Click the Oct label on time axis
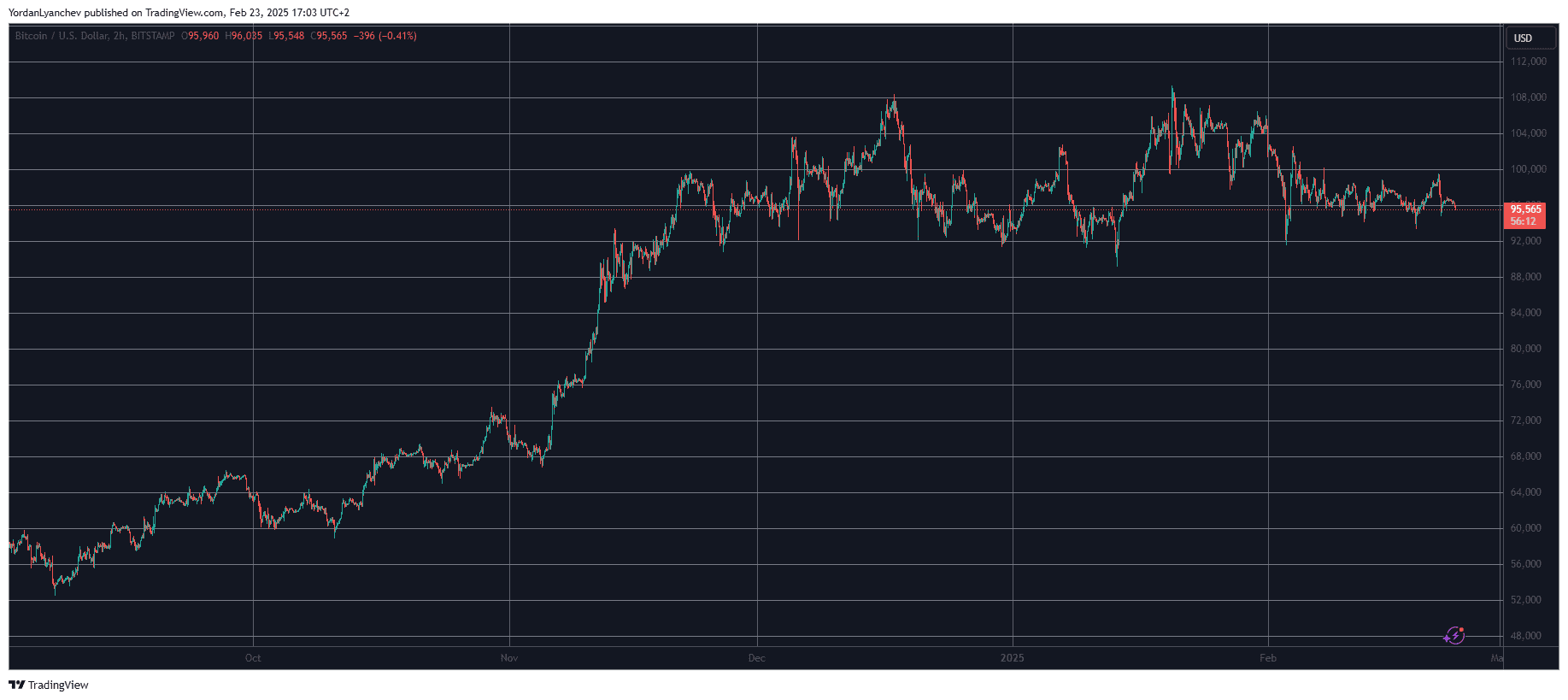The height and width of the screenshot is (700, 1568). tap(253, 658)
